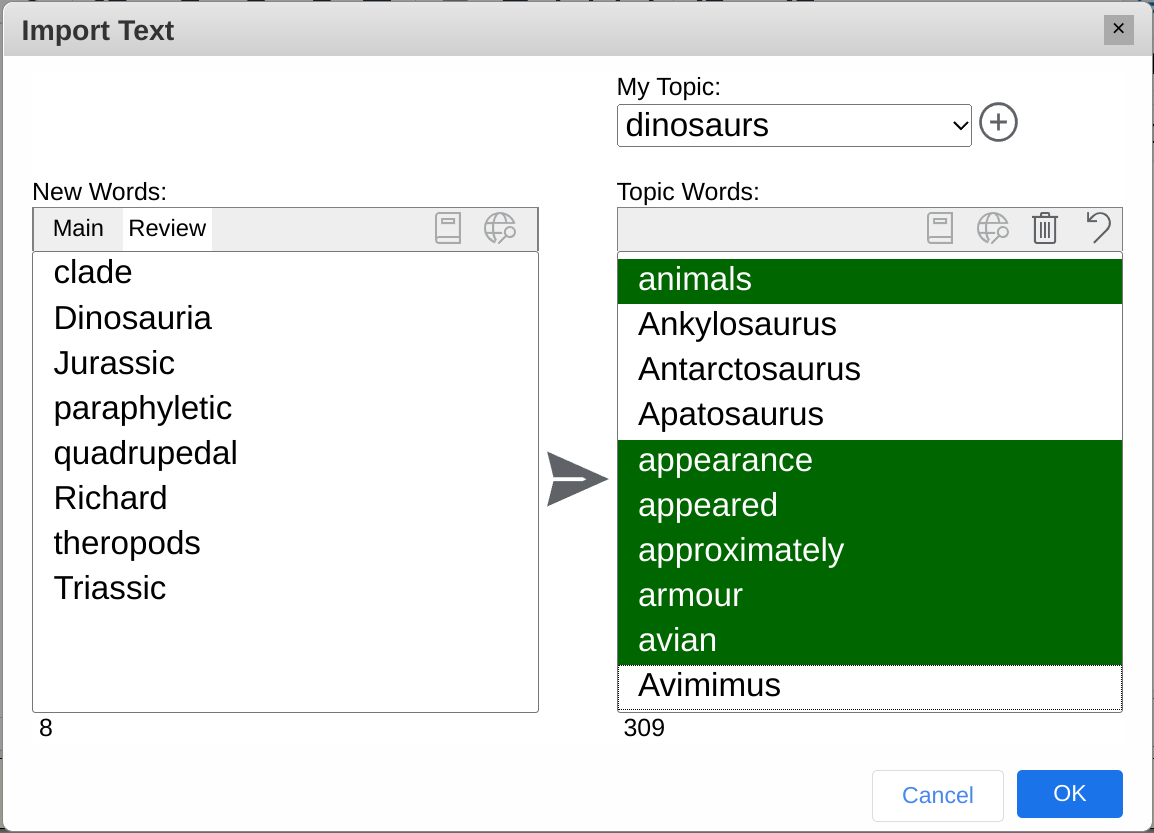Select the word clade in New Words
The width and height of the screenshot is (1154, 833).
coord(286,273)
